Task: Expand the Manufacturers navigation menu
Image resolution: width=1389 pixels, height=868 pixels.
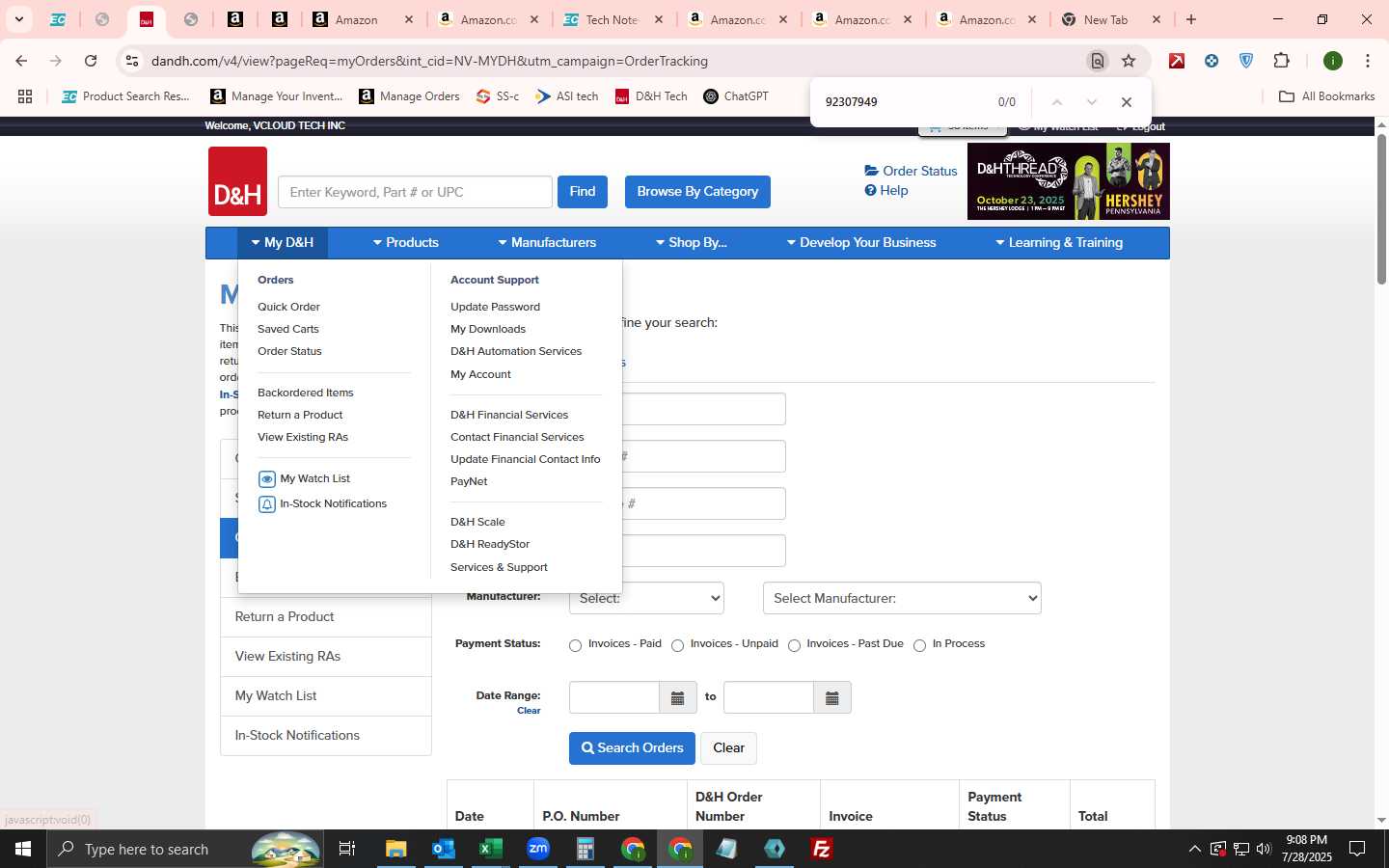Action: [547, 243]
